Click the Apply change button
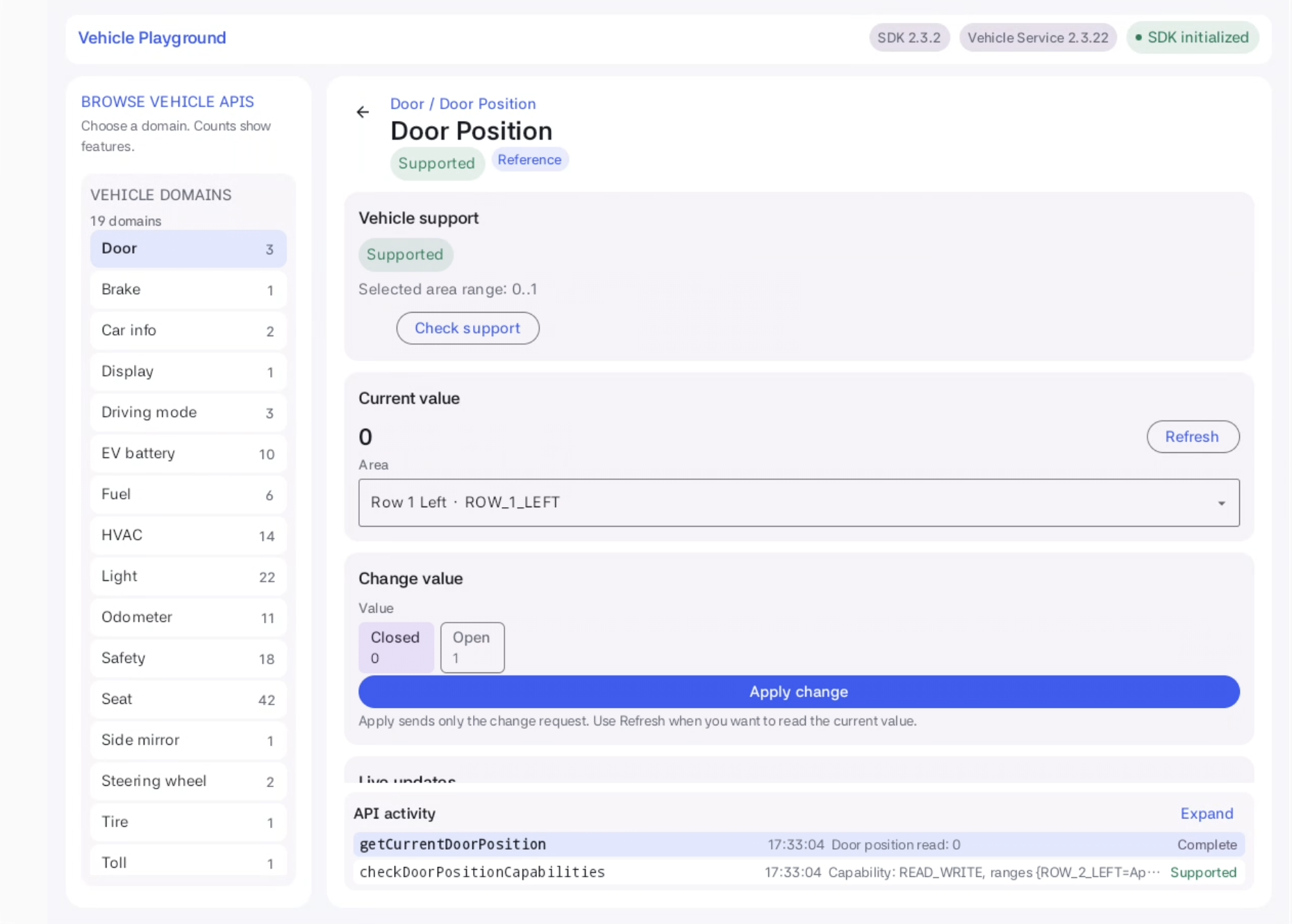Image resolution: width=1292 pixels, height=924 pixels. (799, 692)
